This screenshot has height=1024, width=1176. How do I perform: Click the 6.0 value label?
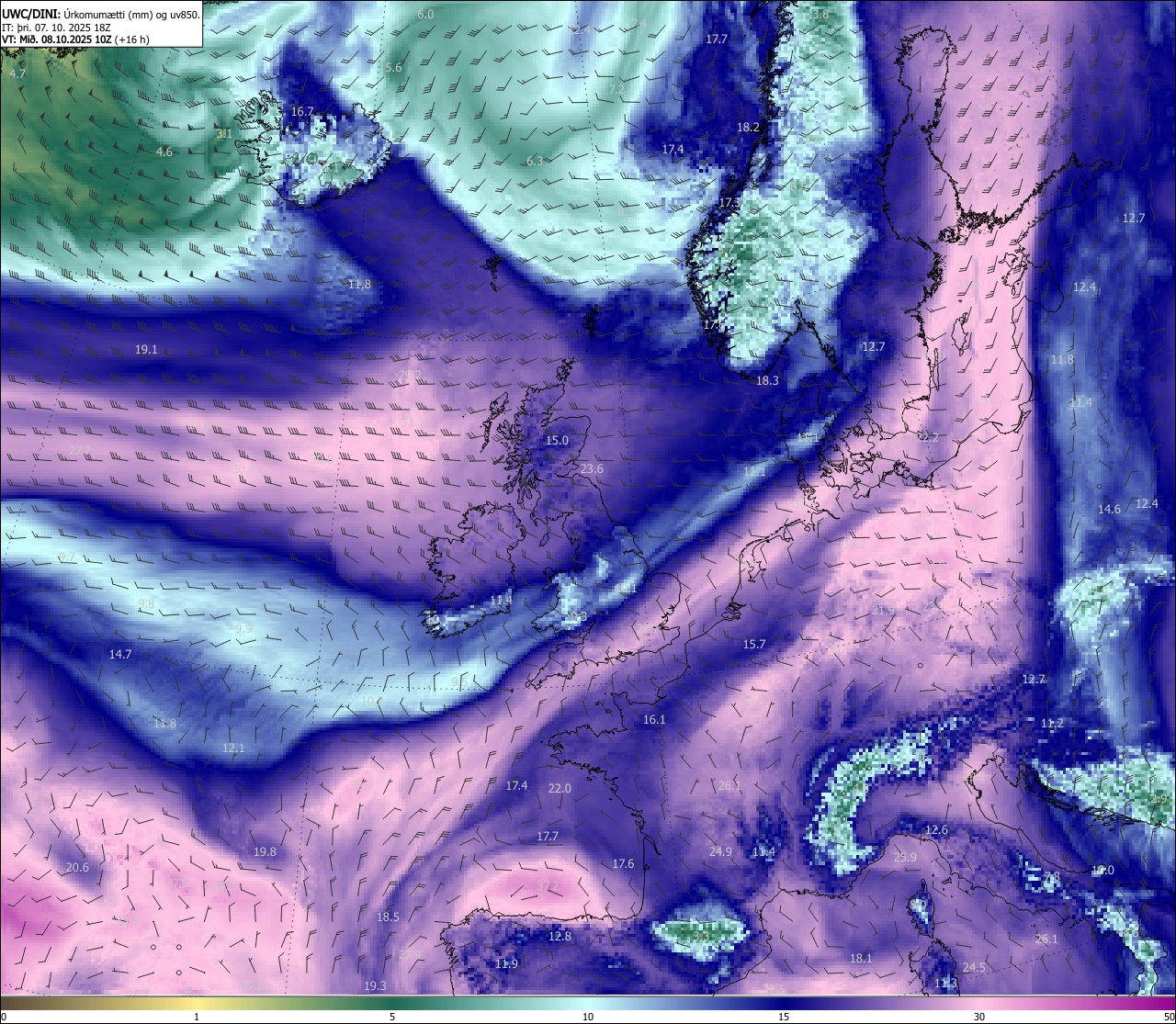[x=425, y=15]
